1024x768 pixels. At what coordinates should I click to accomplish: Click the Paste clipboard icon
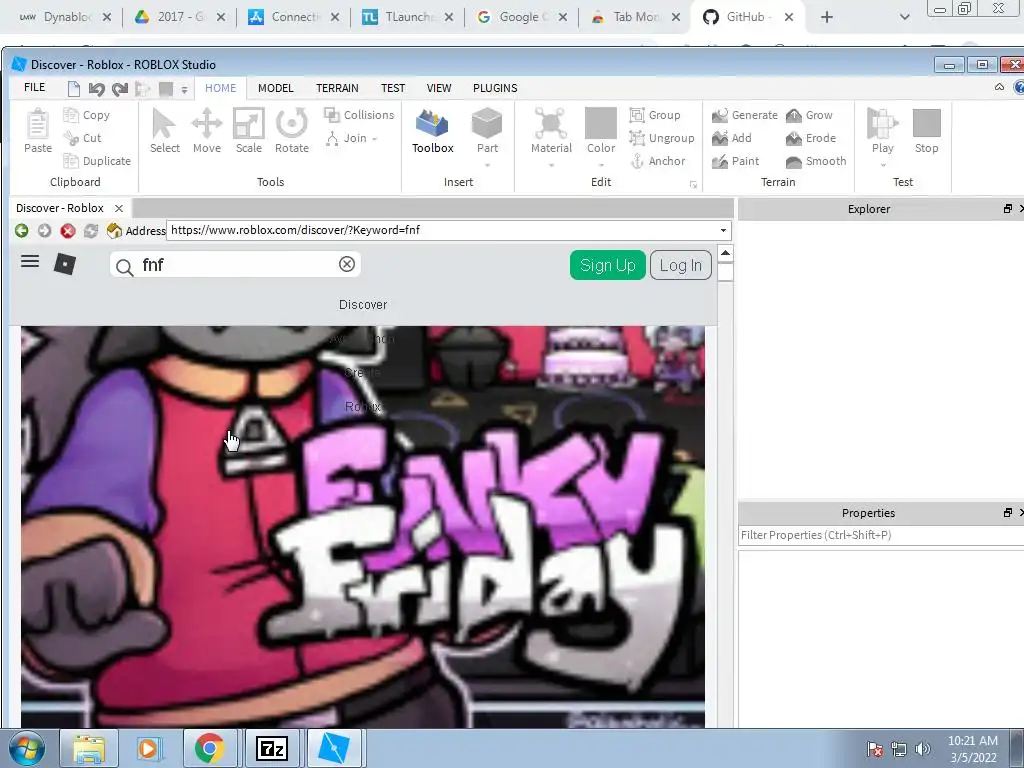pyautogui.click(x=38, y=131)
